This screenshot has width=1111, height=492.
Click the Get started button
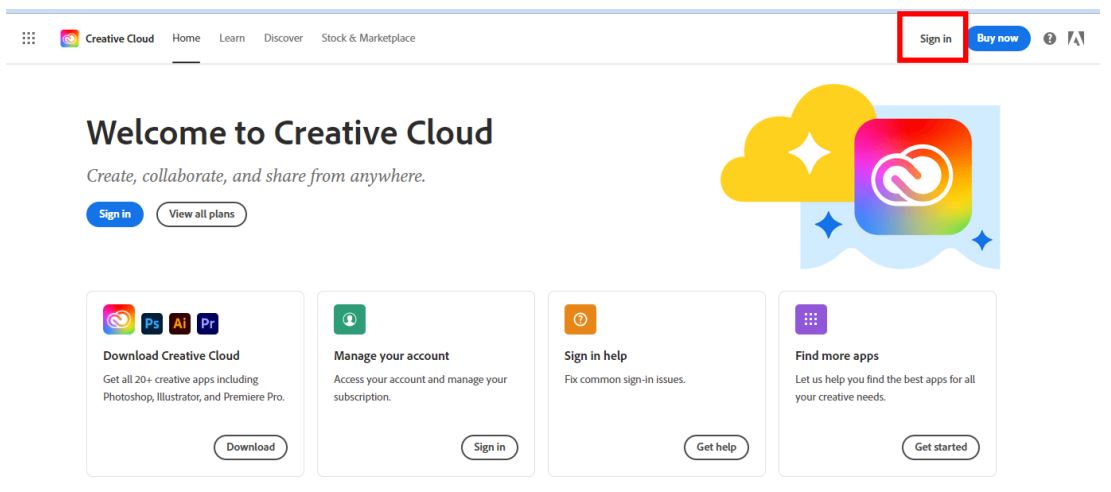940,447
